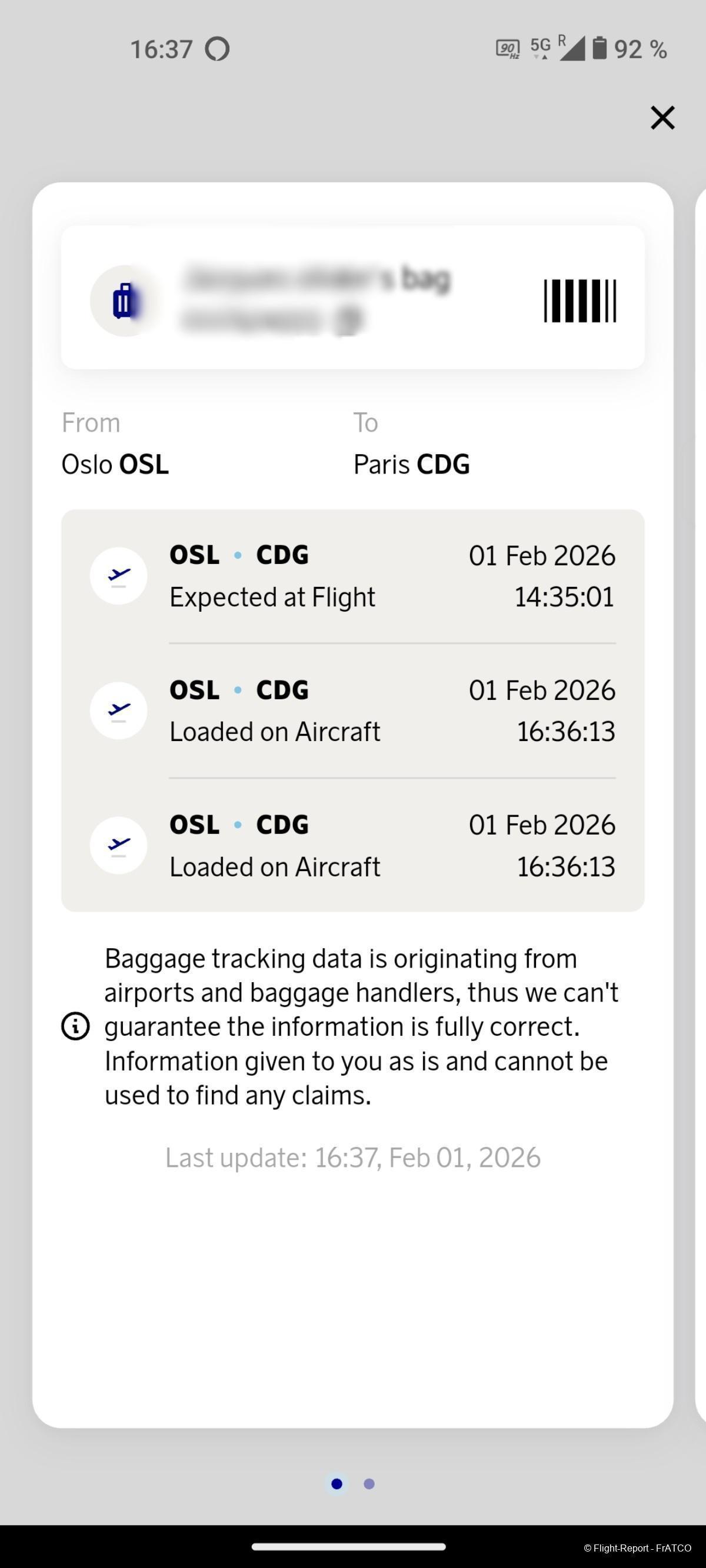
Task: Open the blurred bag name card
Action: 317,298
